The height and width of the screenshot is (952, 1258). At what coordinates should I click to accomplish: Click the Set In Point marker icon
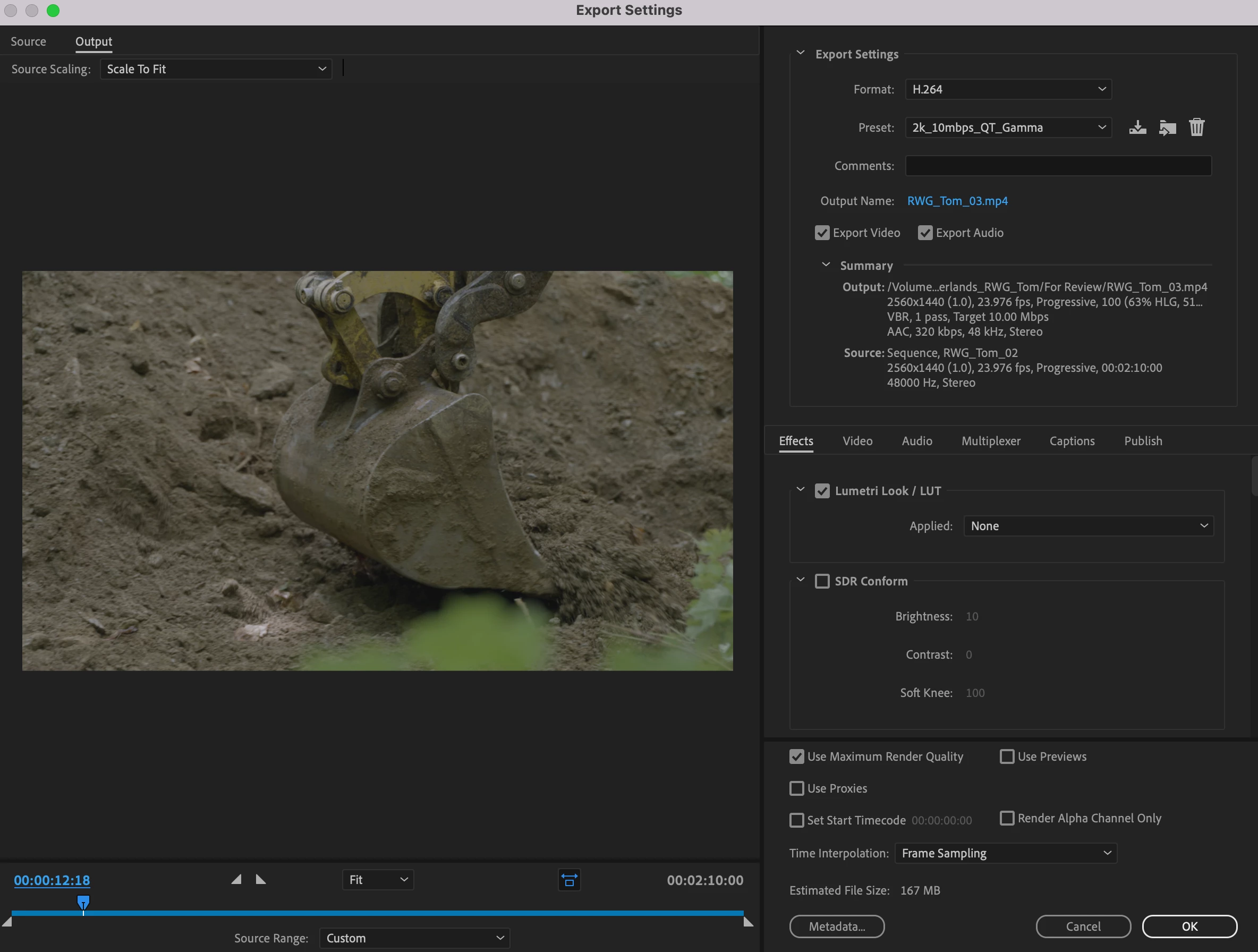236,880
